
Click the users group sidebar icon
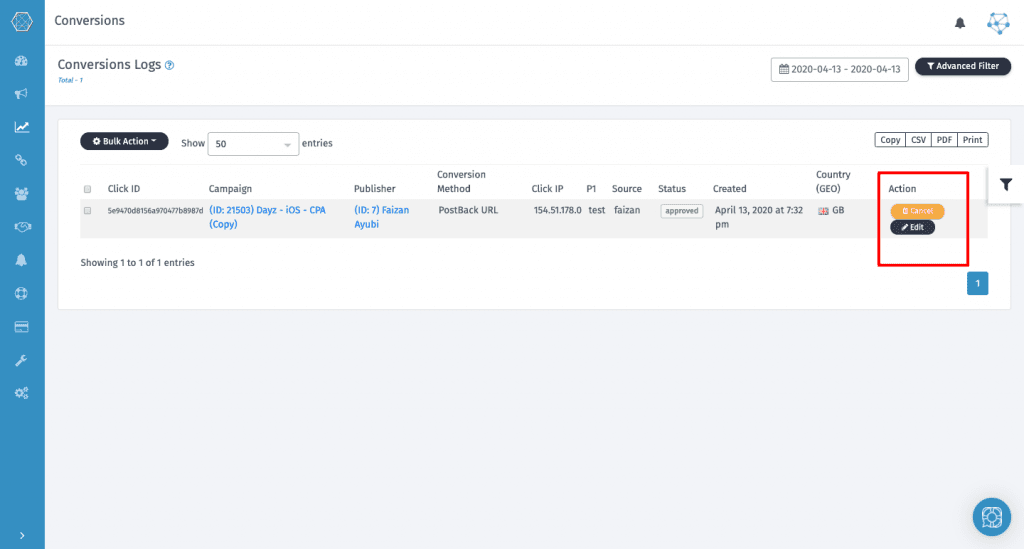21,193
